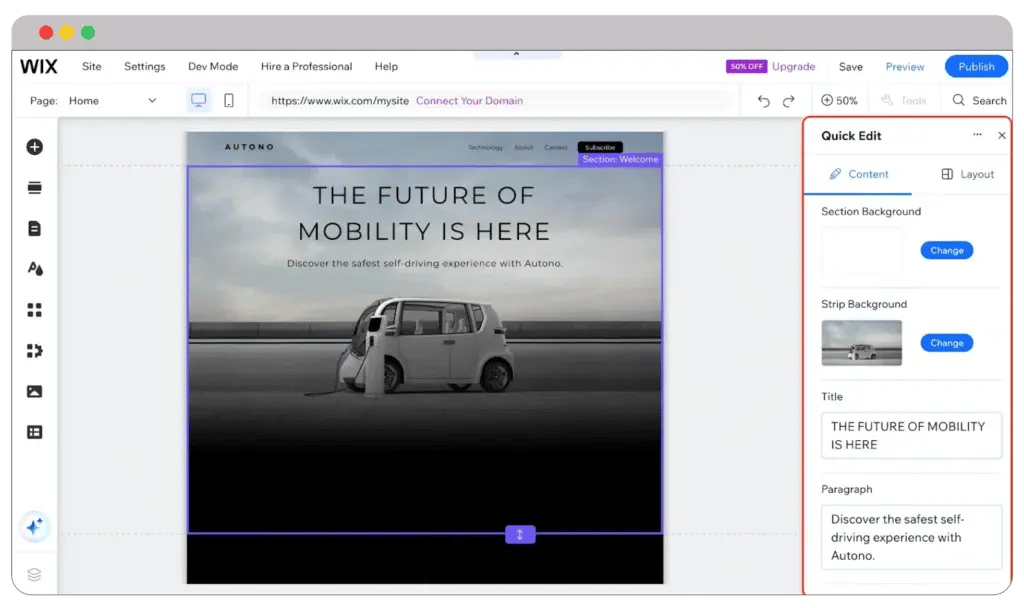The width and height of the screenshot is (1024, 608).
Task: Open the Site Pages and Menu icon
Action: pyautogui.click(x=34, y=228)
